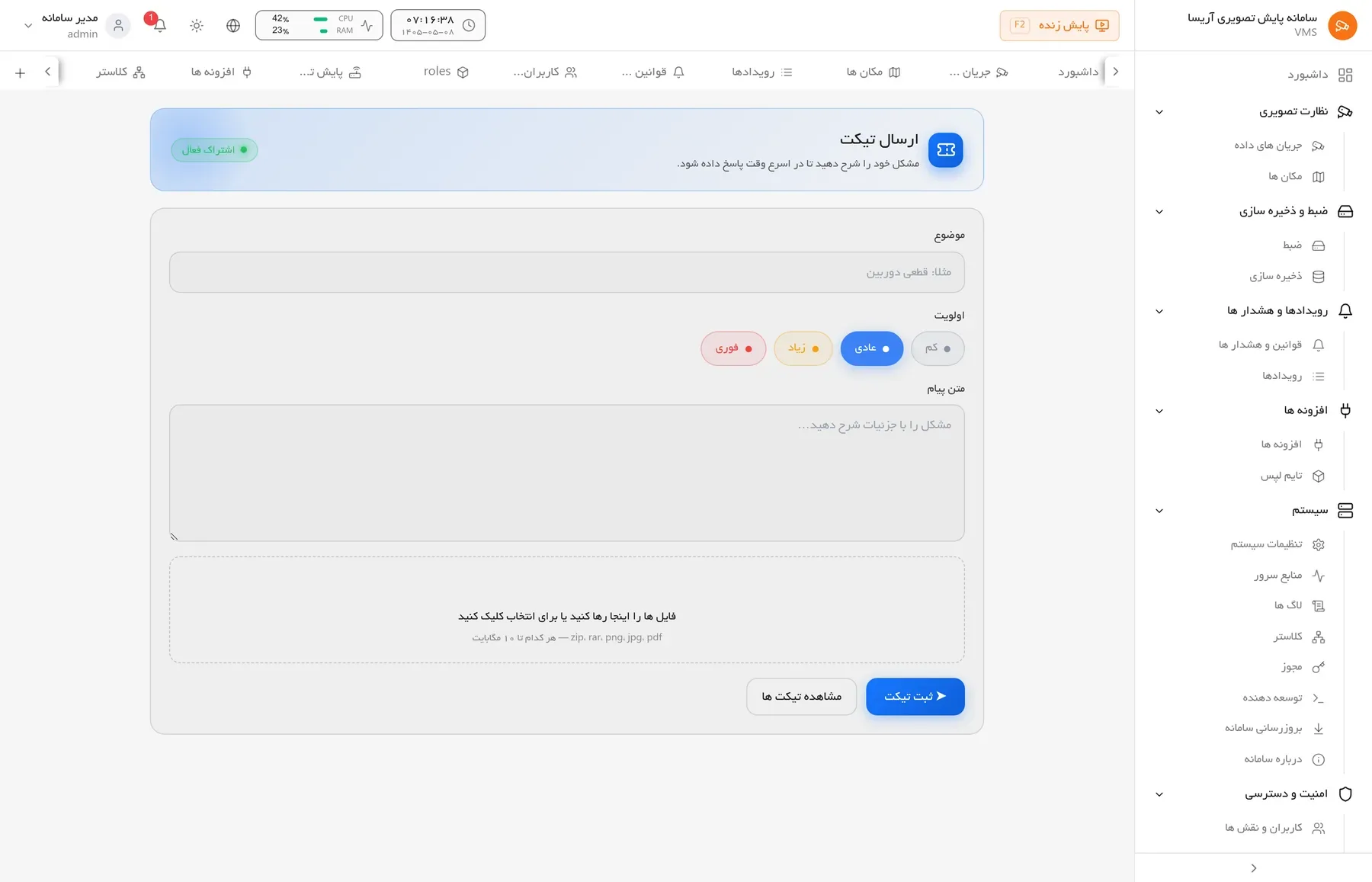
Task: Collapse رویدادها و هشدار ها section
Action: click(x=1159, y=311)
